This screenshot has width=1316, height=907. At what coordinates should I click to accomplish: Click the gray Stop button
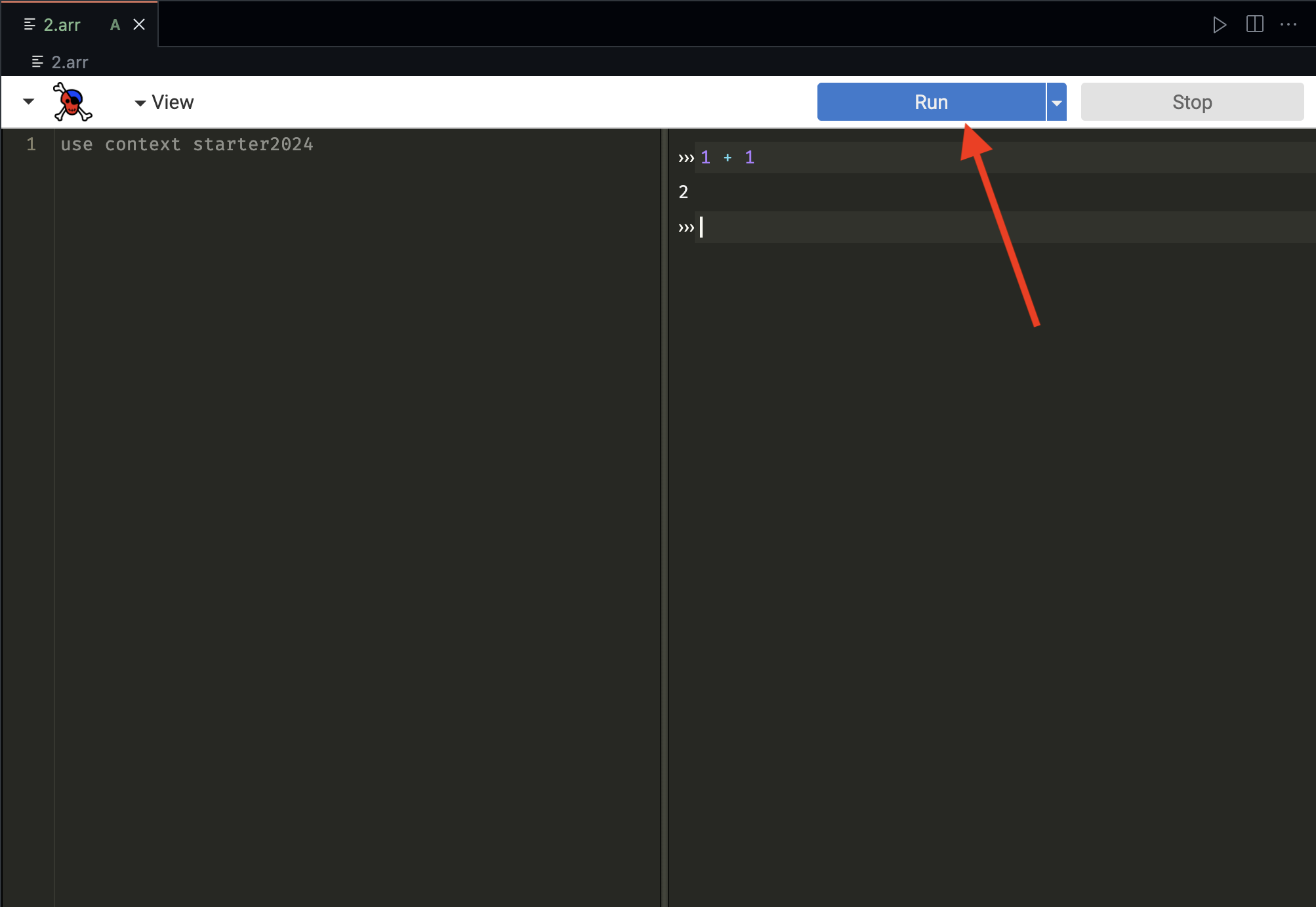(x=1192, y=102)
